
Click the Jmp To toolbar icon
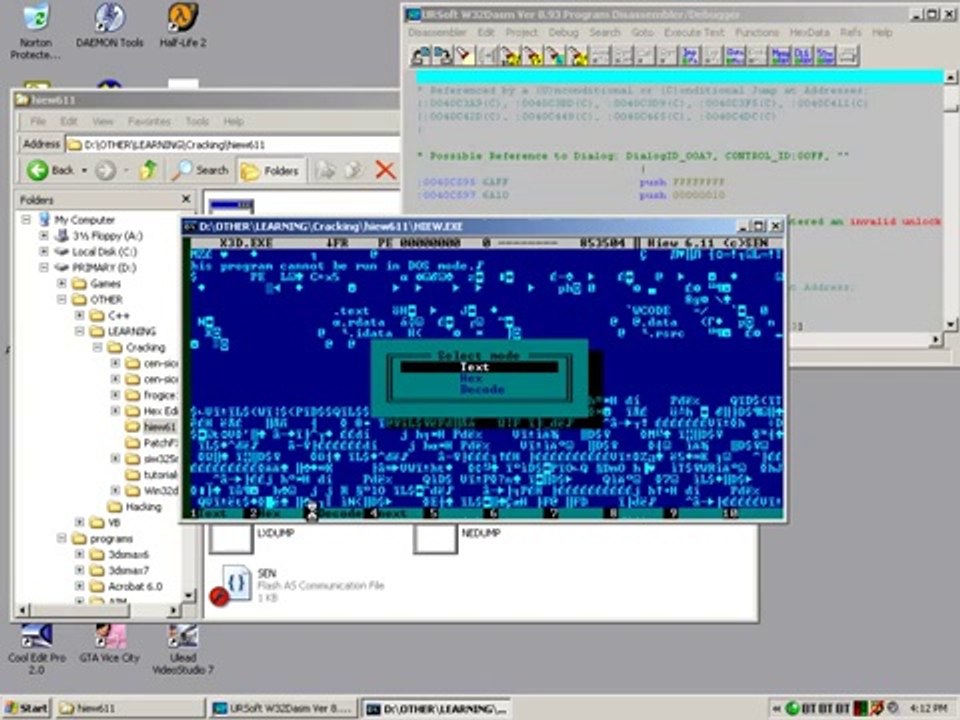691,55
